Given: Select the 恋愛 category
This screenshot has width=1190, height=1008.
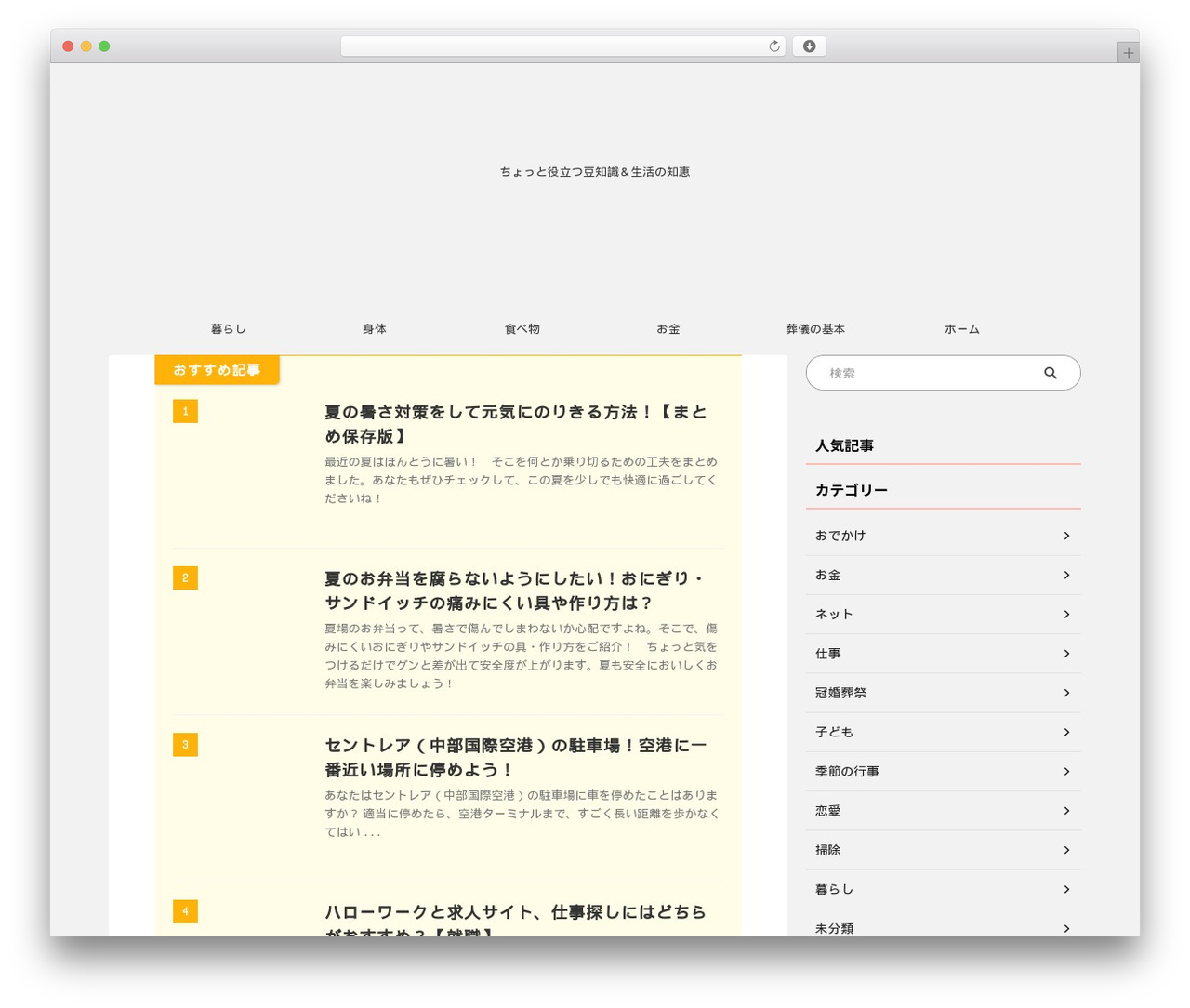Looking at the screenshot, I should 943,811.
